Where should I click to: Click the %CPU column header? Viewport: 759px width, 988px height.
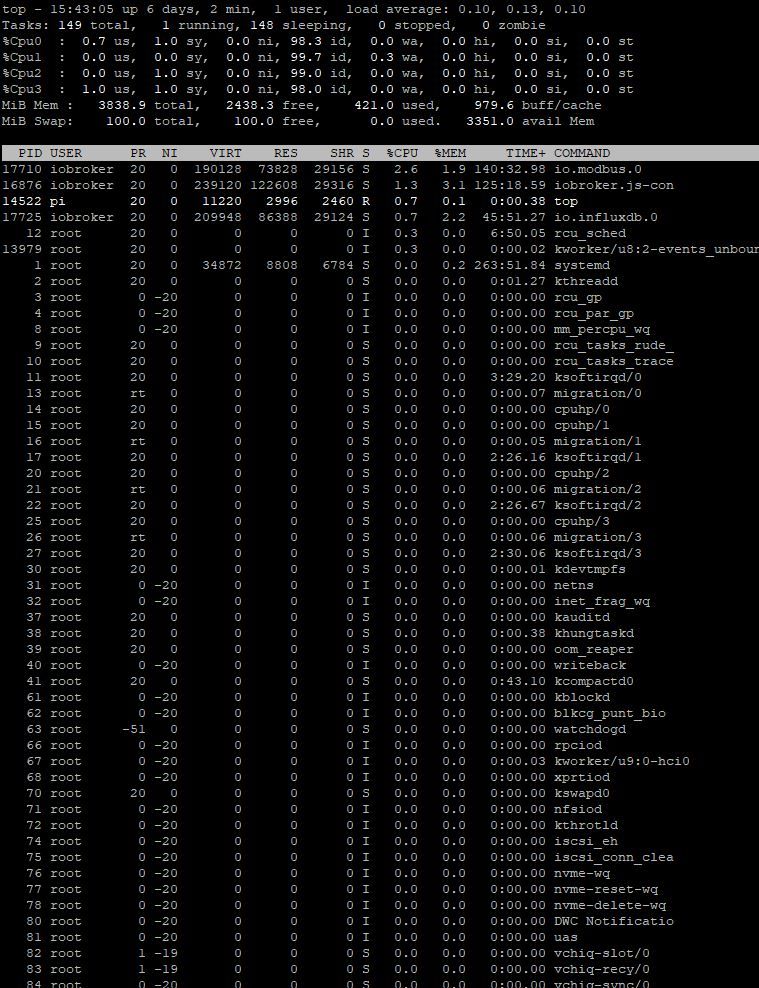pos(402,153)
